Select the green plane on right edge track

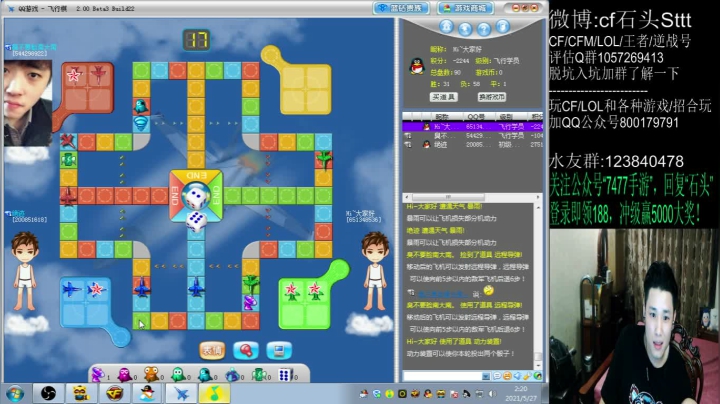click(x=324, y=159)
